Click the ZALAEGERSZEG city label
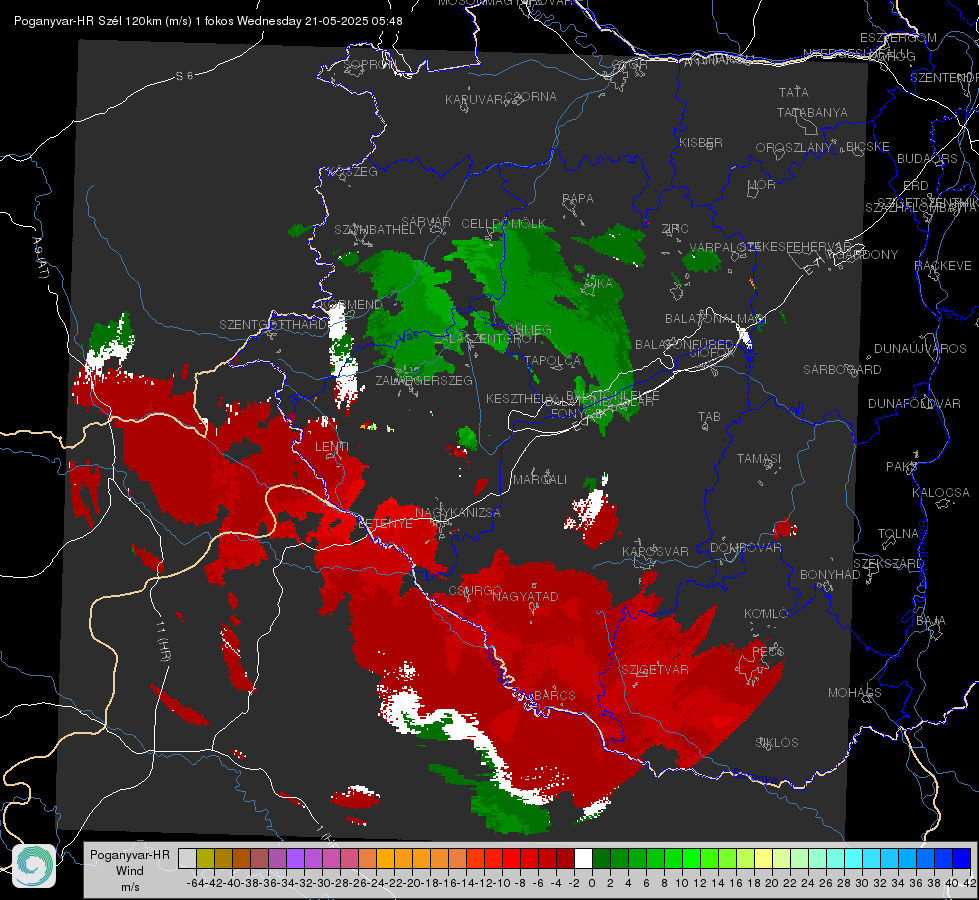 (424, 380)
